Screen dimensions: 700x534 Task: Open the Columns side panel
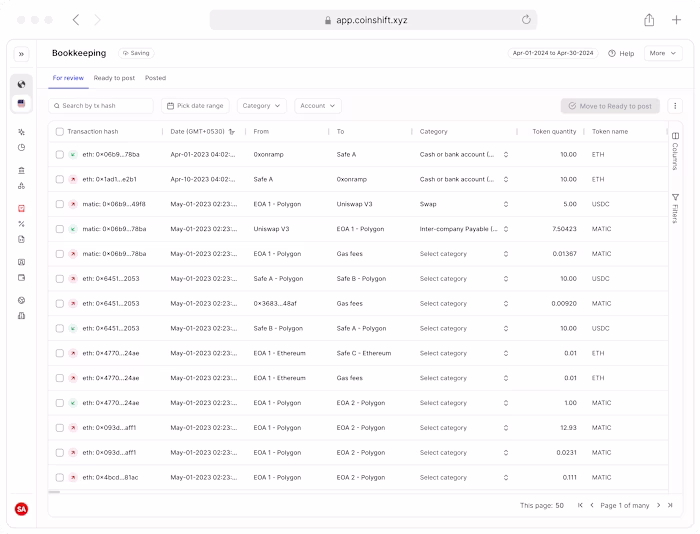(x=675, y=151)
